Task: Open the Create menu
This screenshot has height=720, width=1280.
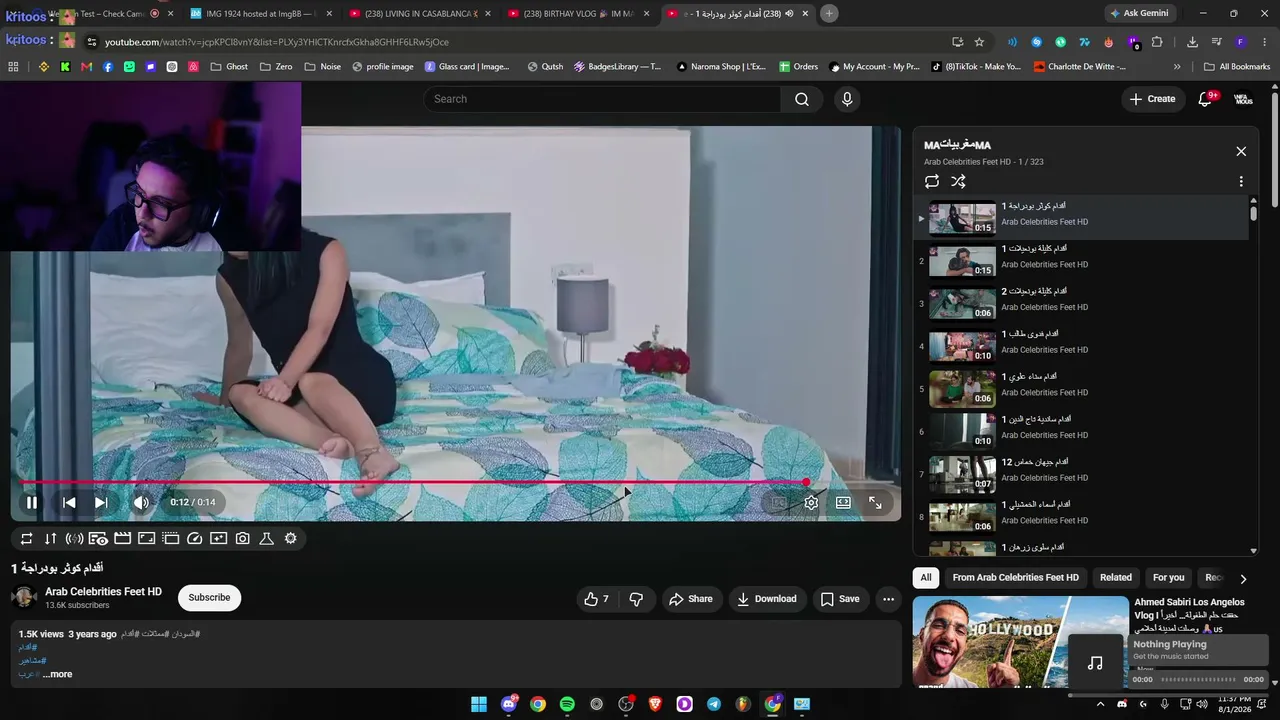Action: pyautogui.click(x=1152, y=99)
